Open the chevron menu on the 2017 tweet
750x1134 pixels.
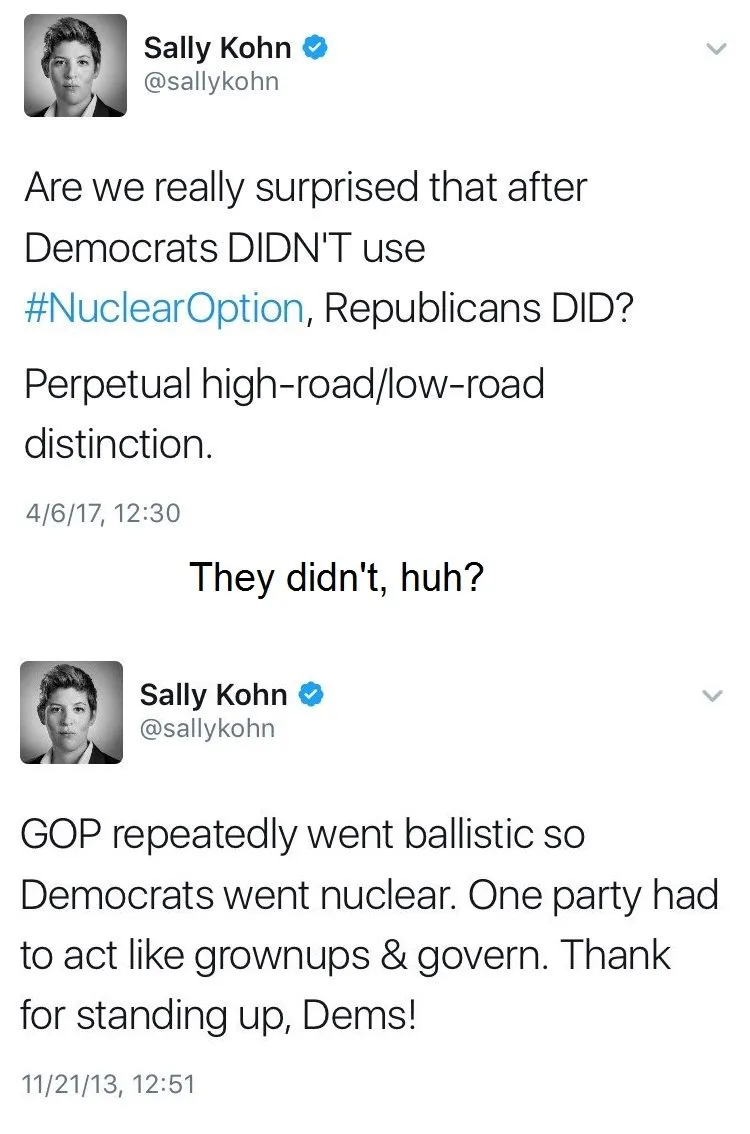click(715, 48)
